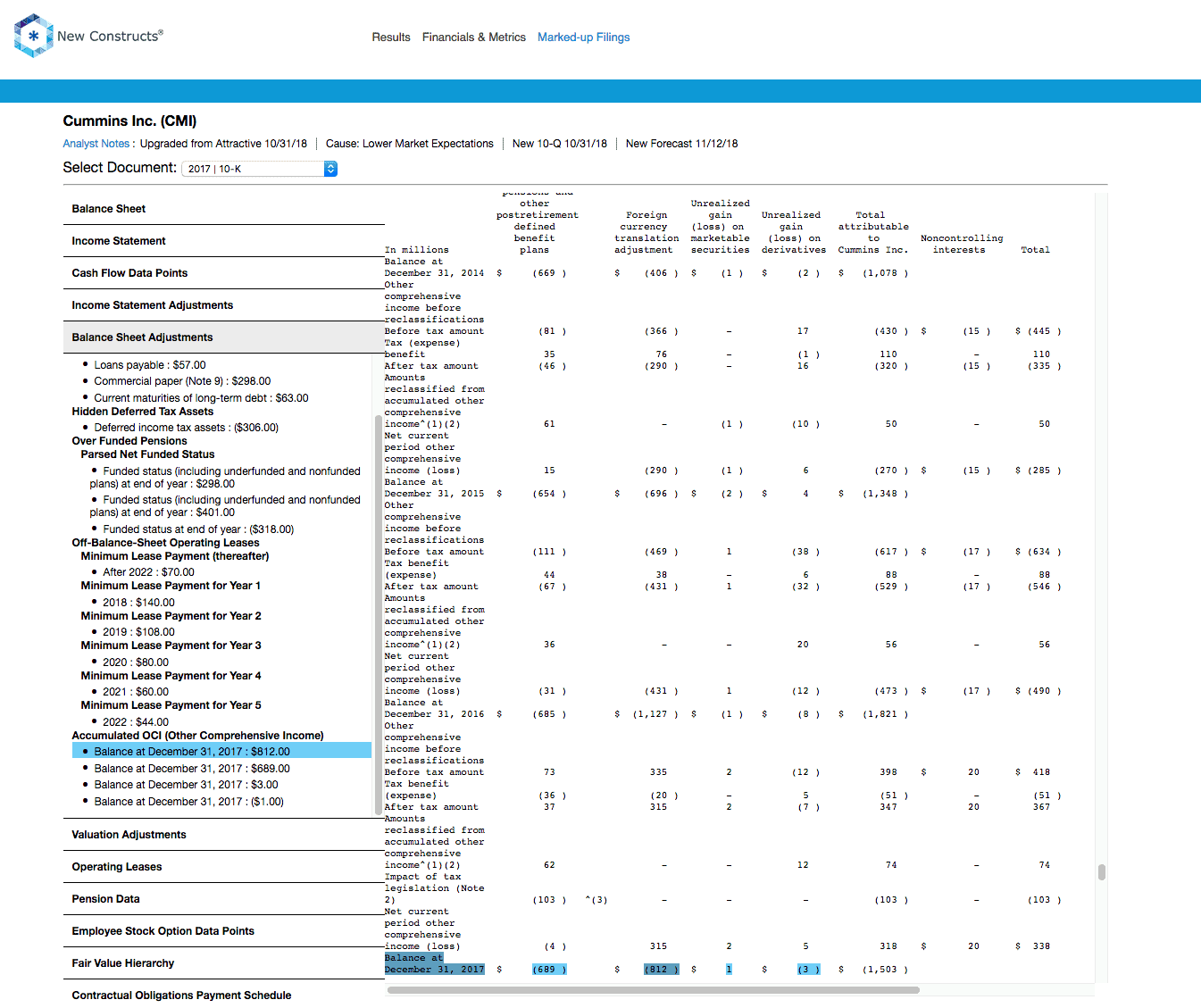Click Off-Balance-Sheet Operating Leases heading
Image resolution: width=1201 pixels, height=1008 pixels.
(165, 543)
